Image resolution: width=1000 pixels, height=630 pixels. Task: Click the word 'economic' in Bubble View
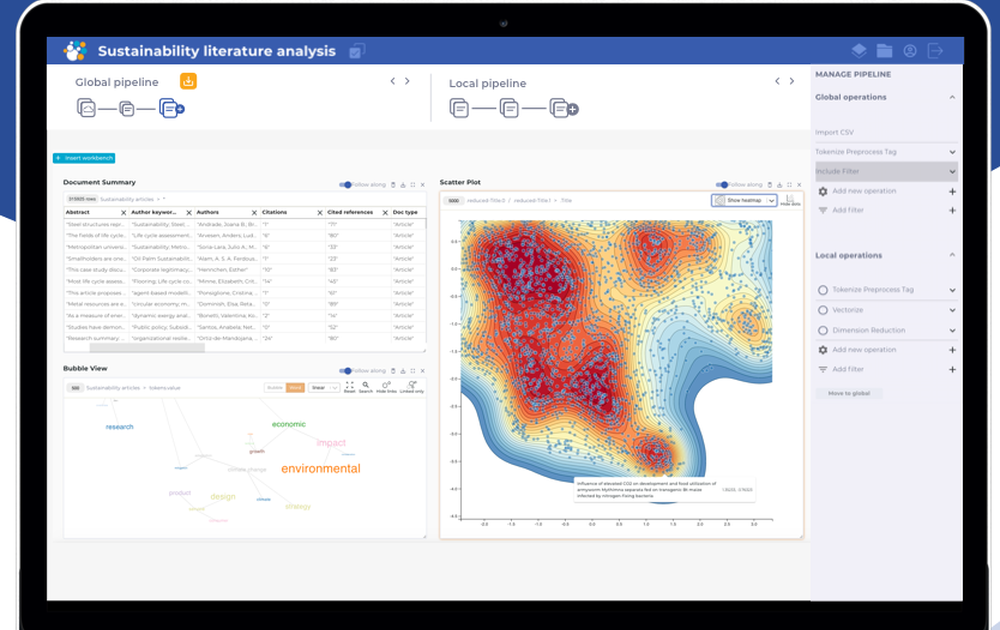point(289,424)
